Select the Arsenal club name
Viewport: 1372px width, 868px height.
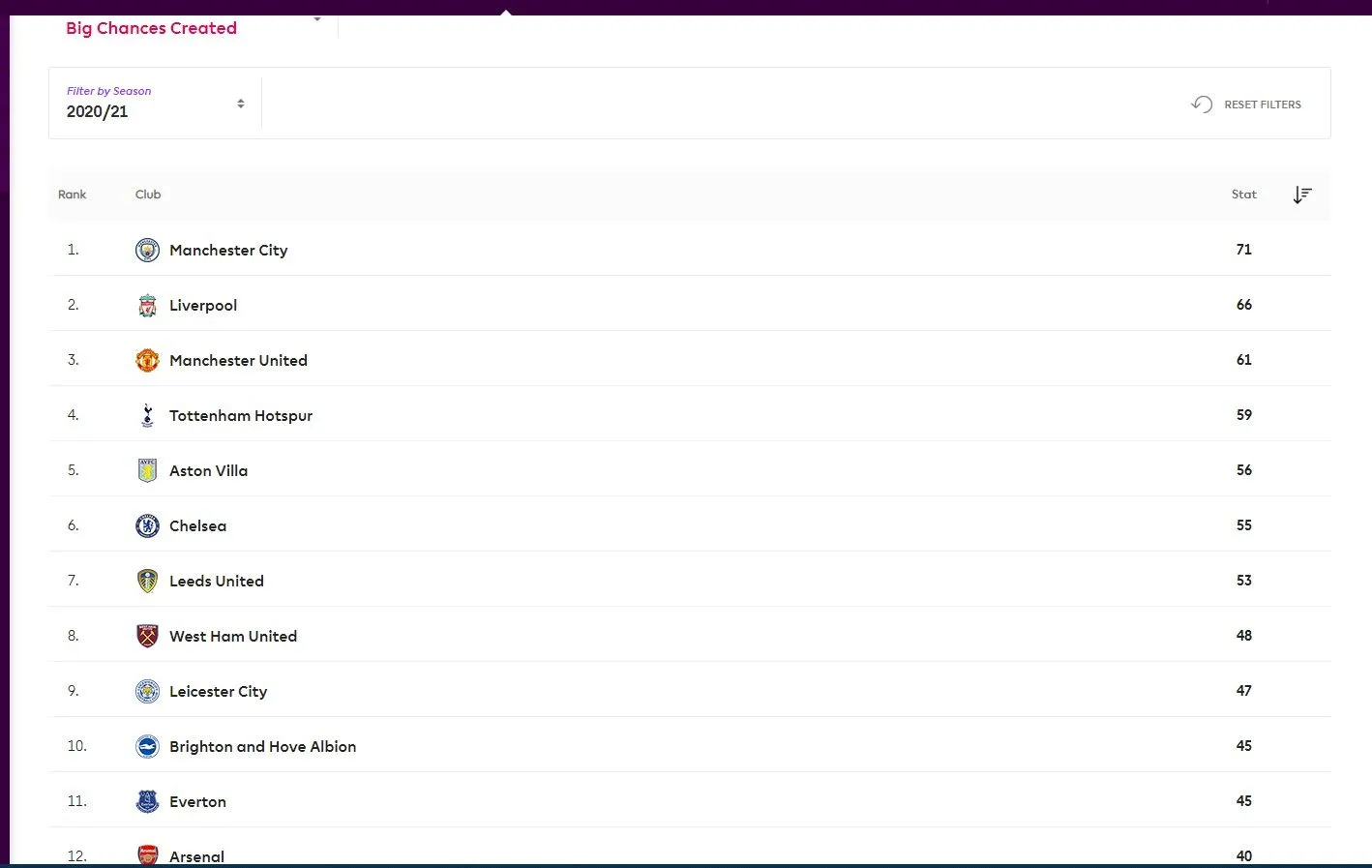[196, 856]
